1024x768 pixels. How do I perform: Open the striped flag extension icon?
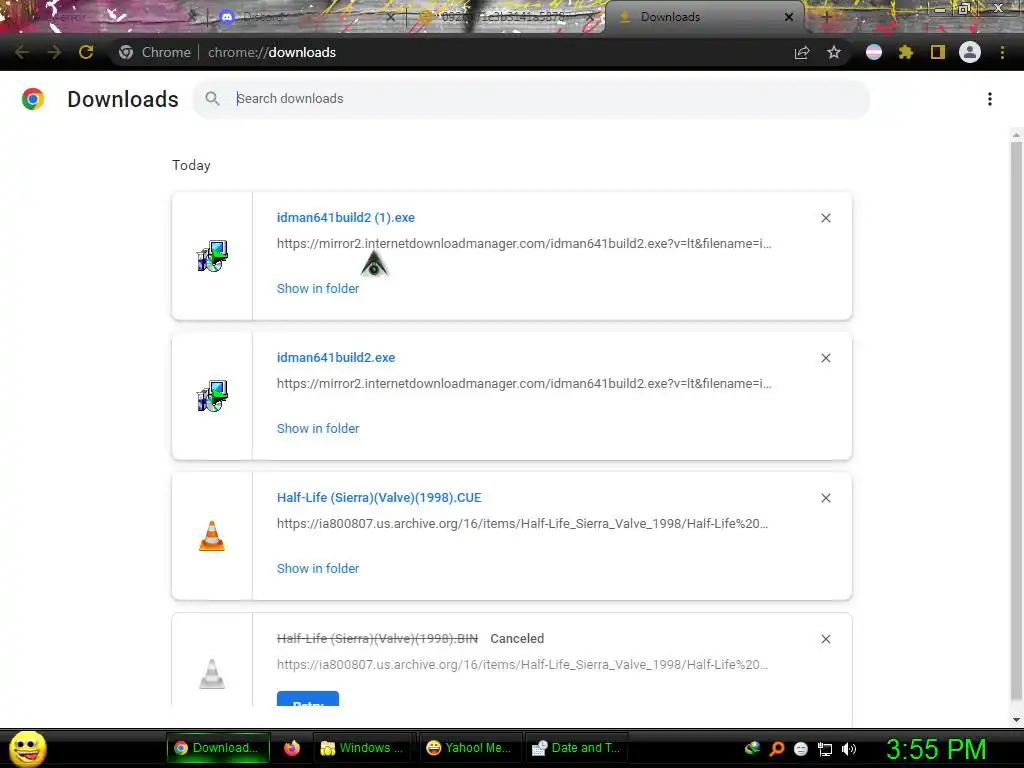874,52
